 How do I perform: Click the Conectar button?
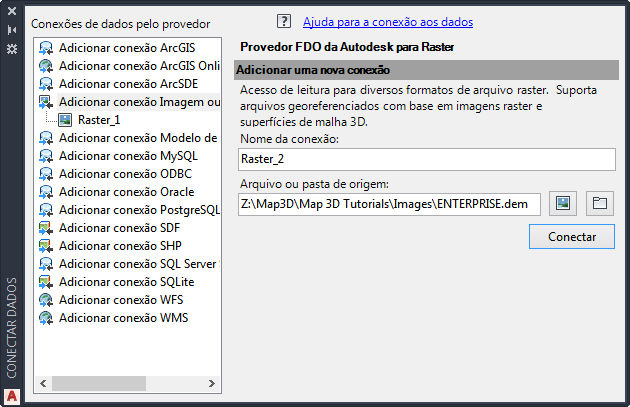click(x=572, y=237)
